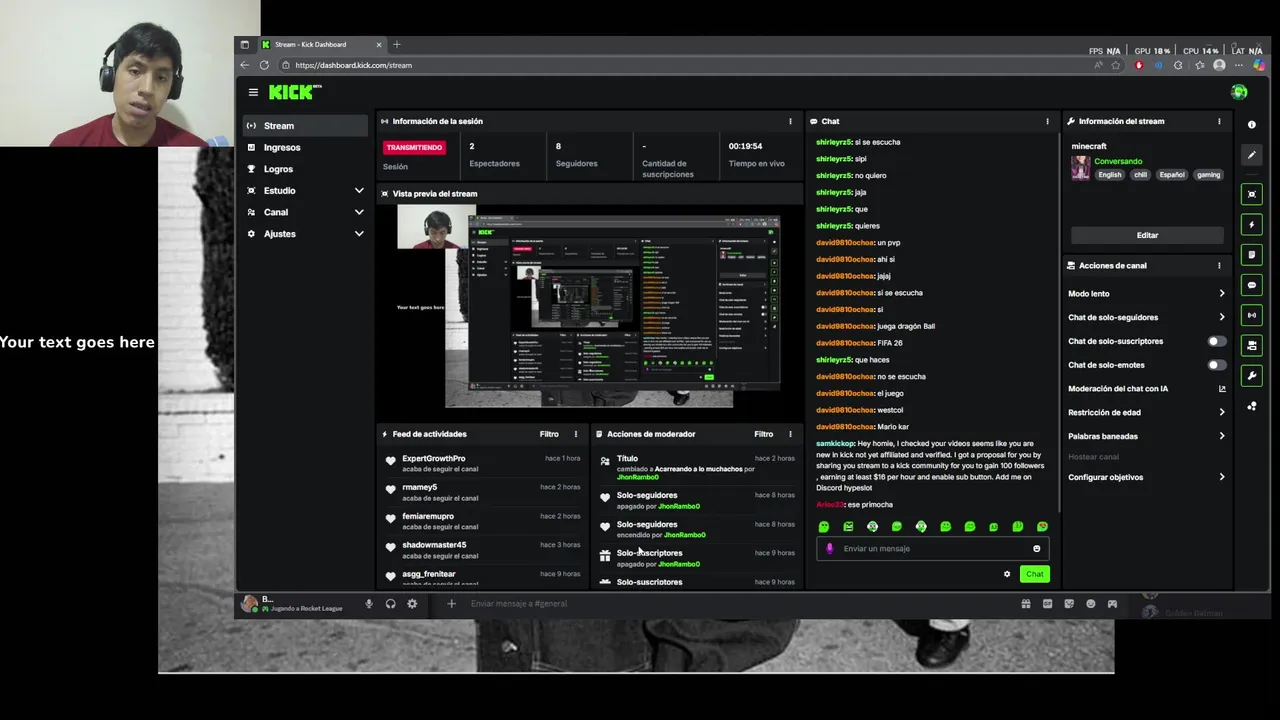This screenshot has height=720, width=1280.
Task: Click the English tag
Action: pyautogui.click(x=1110, y=175)
